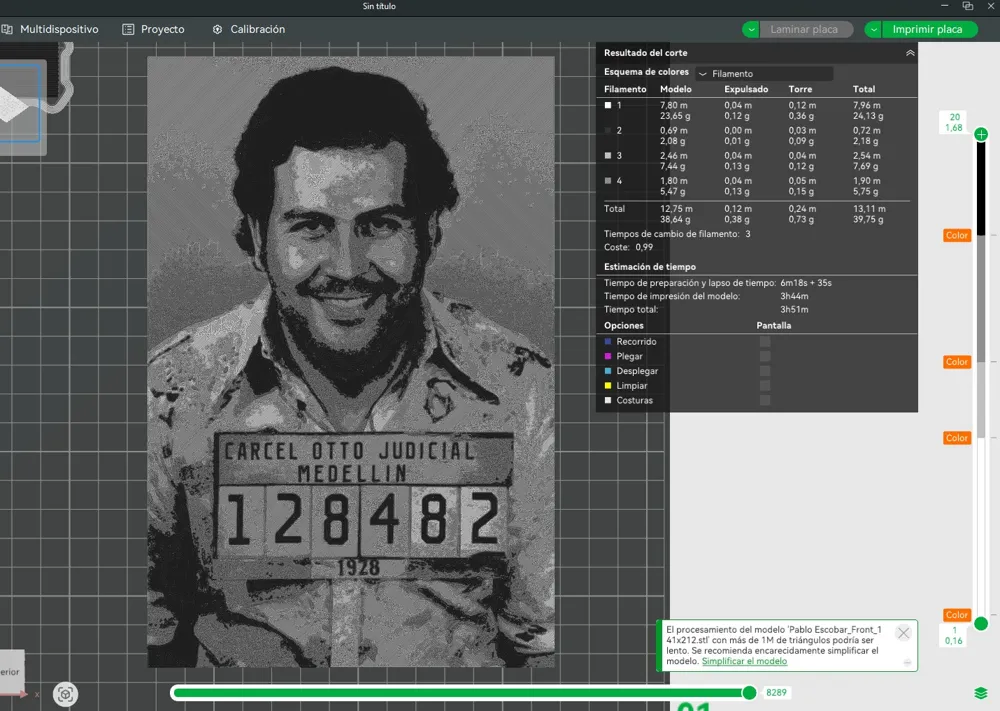
Task: Close the model processing warning notification
Action: pos(903,633)
